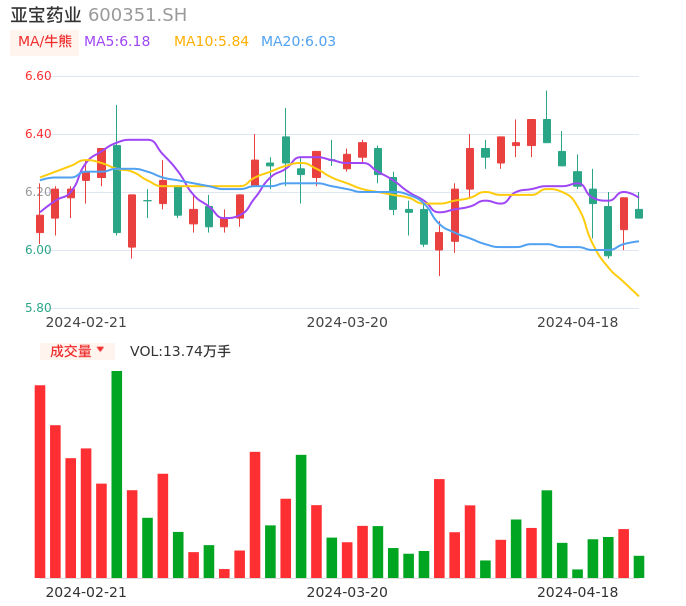Click the 2024-04-18 date under price chart
This screenshot has height=606, width=686.
578,322
